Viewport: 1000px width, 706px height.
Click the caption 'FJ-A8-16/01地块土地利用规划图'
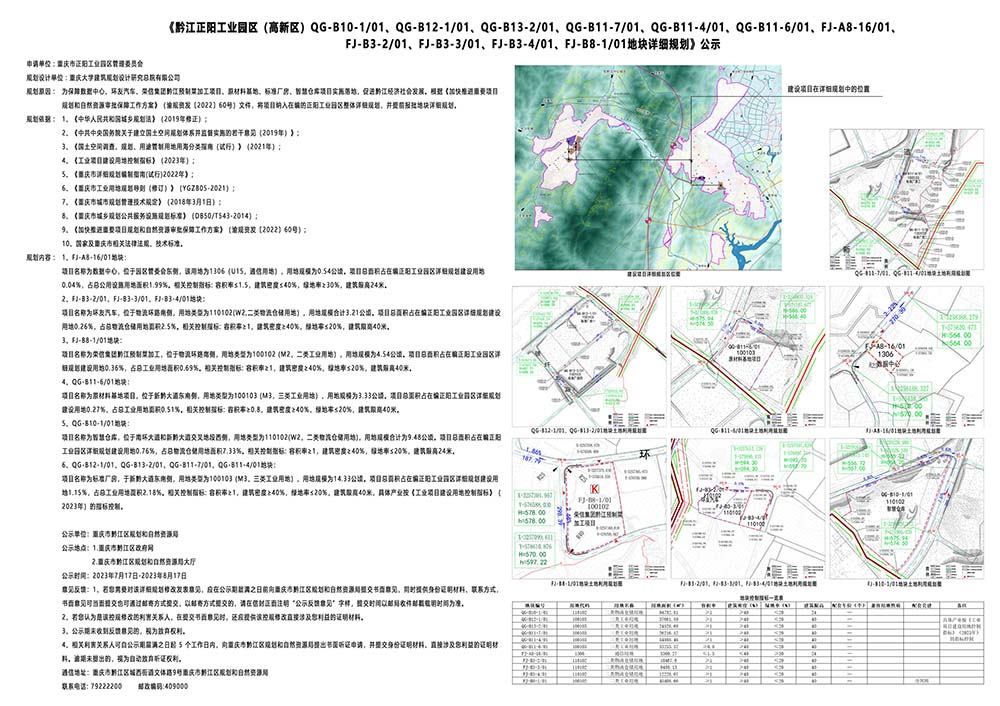(x=903, y=431)
